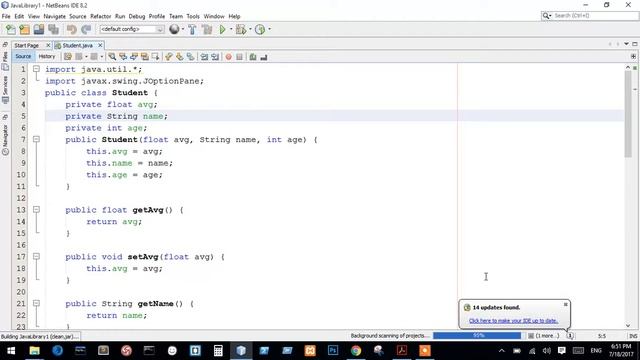Image resolution: width=640 pixels, height=360 pixels.
Task: Open the Profile Project dropdown arrow
Action: (269, 29)
